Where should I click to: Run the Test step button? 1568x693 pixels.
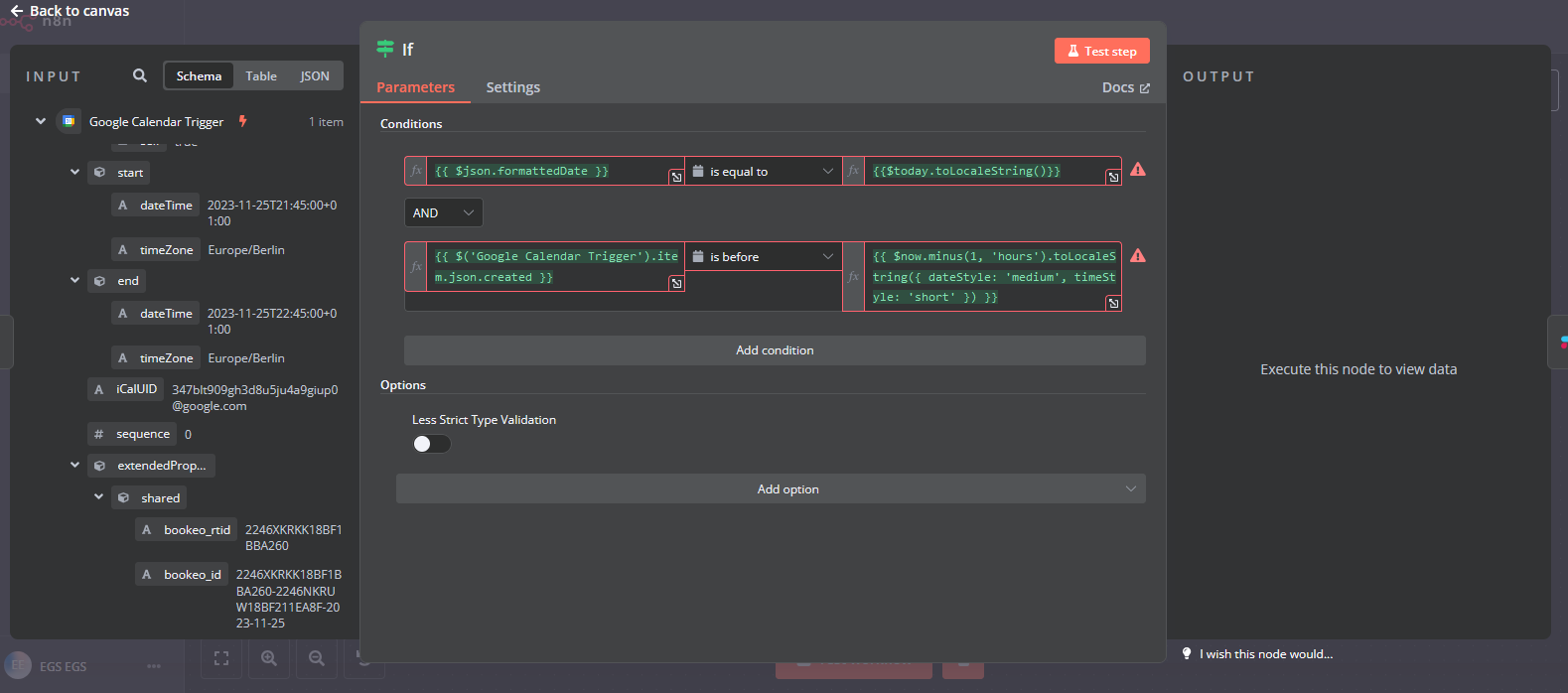point(1102,51)
